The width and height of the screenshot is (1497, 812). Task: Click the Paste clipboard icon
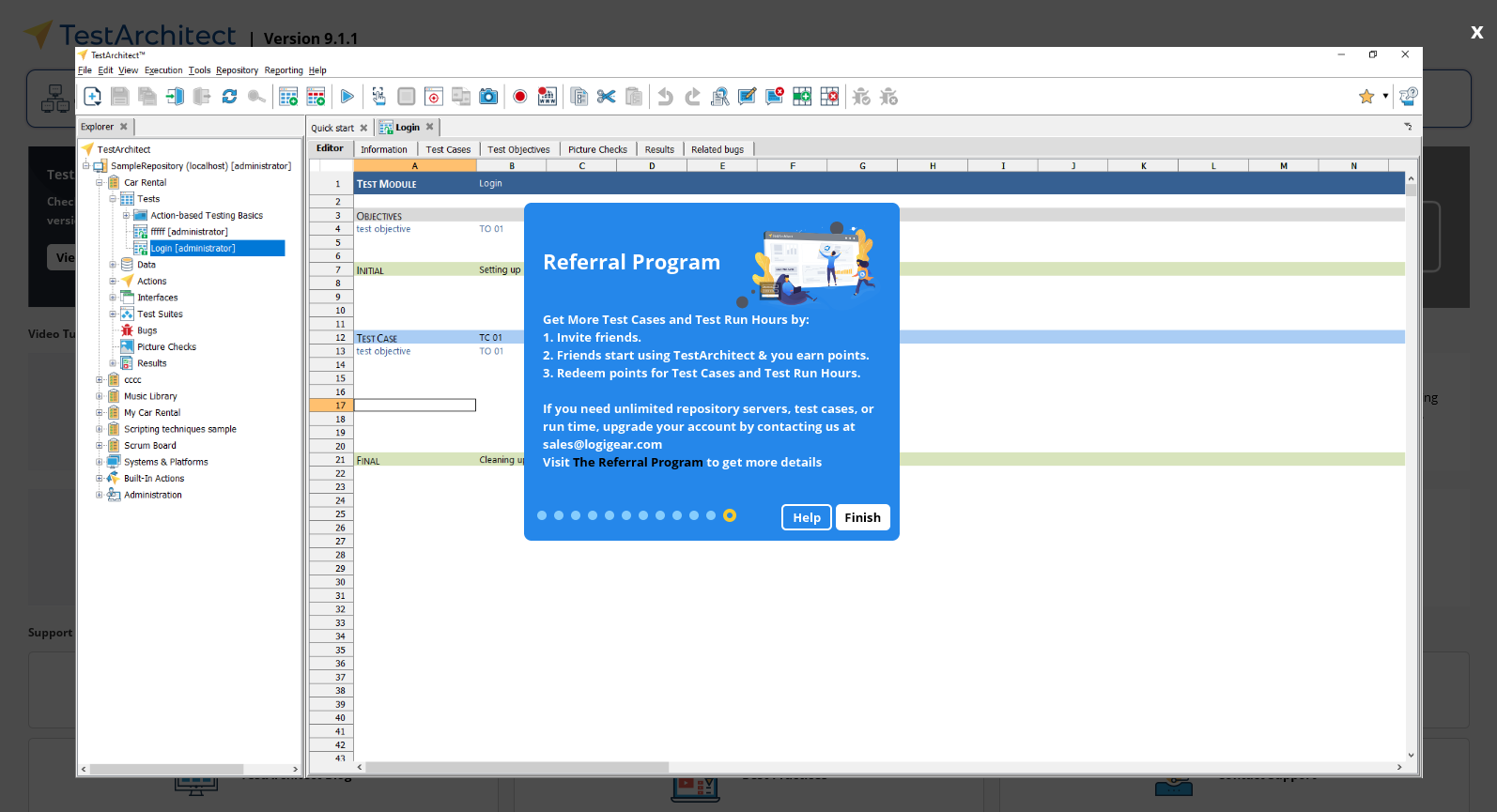(x=634, y=96)
